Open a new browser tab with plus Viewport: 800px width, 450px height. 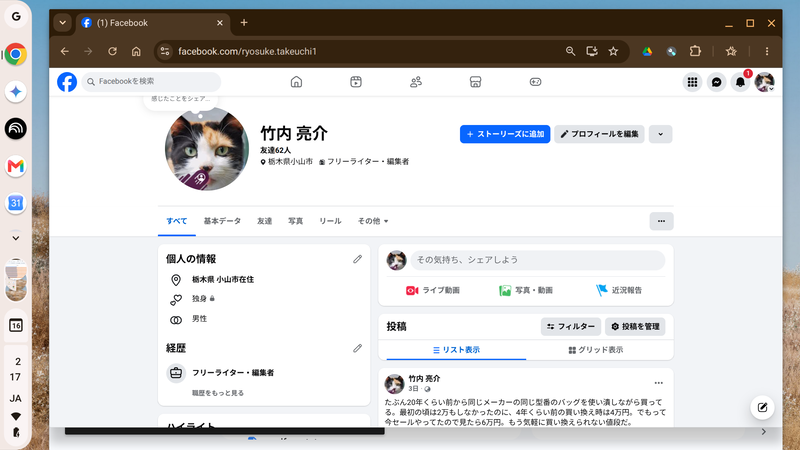pyautogui.click(x=244, y=22)
